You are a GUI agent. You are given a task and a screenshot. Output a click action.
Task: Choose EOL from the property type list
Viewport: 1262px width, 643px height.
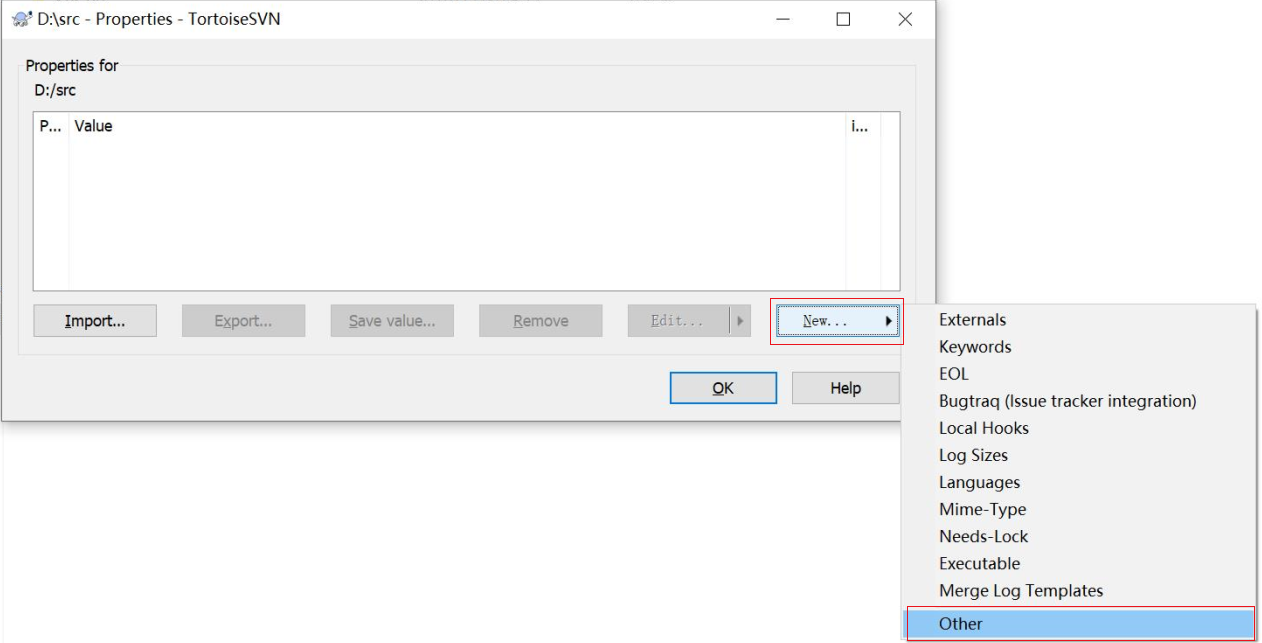951,373
